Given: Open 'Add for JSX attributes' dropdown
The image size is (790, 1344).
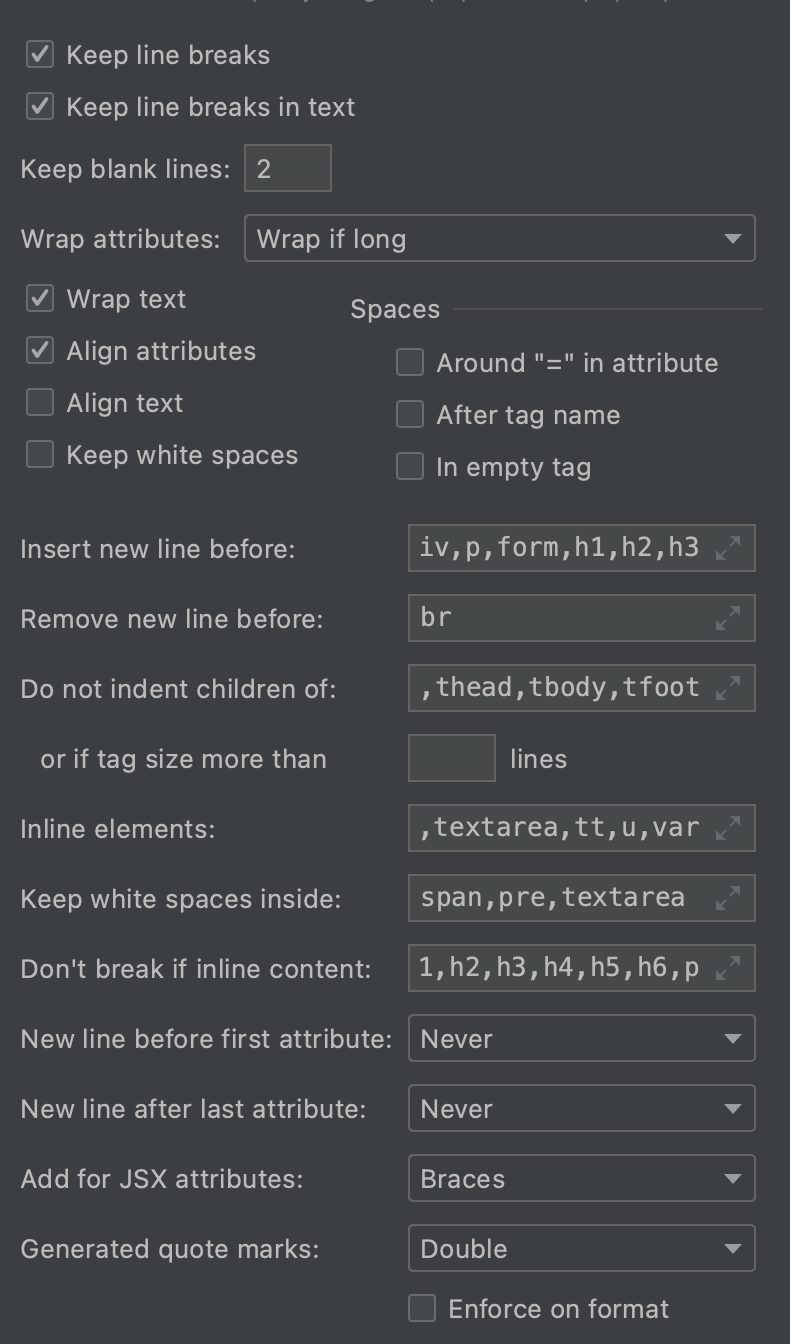Looking at the screenshot, I should pos(581,1179).
